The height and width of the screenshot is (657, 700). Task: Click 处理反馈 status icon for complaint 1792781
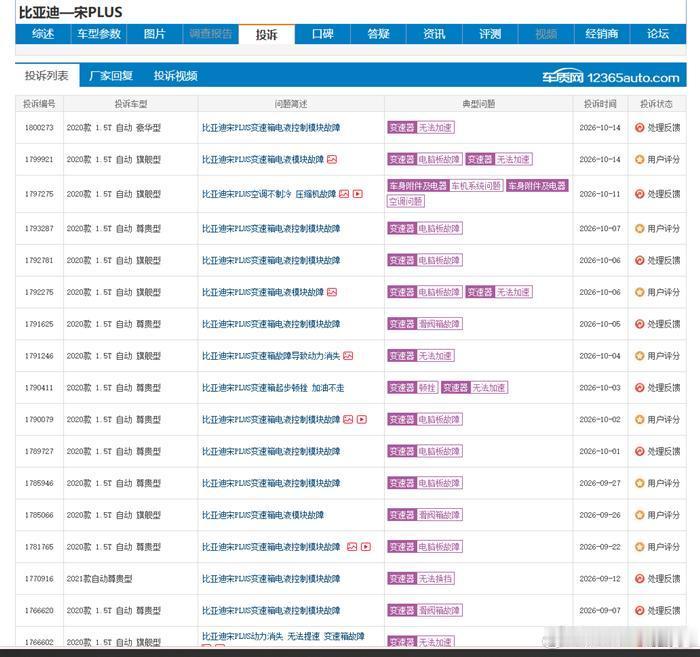coord(639,260)
